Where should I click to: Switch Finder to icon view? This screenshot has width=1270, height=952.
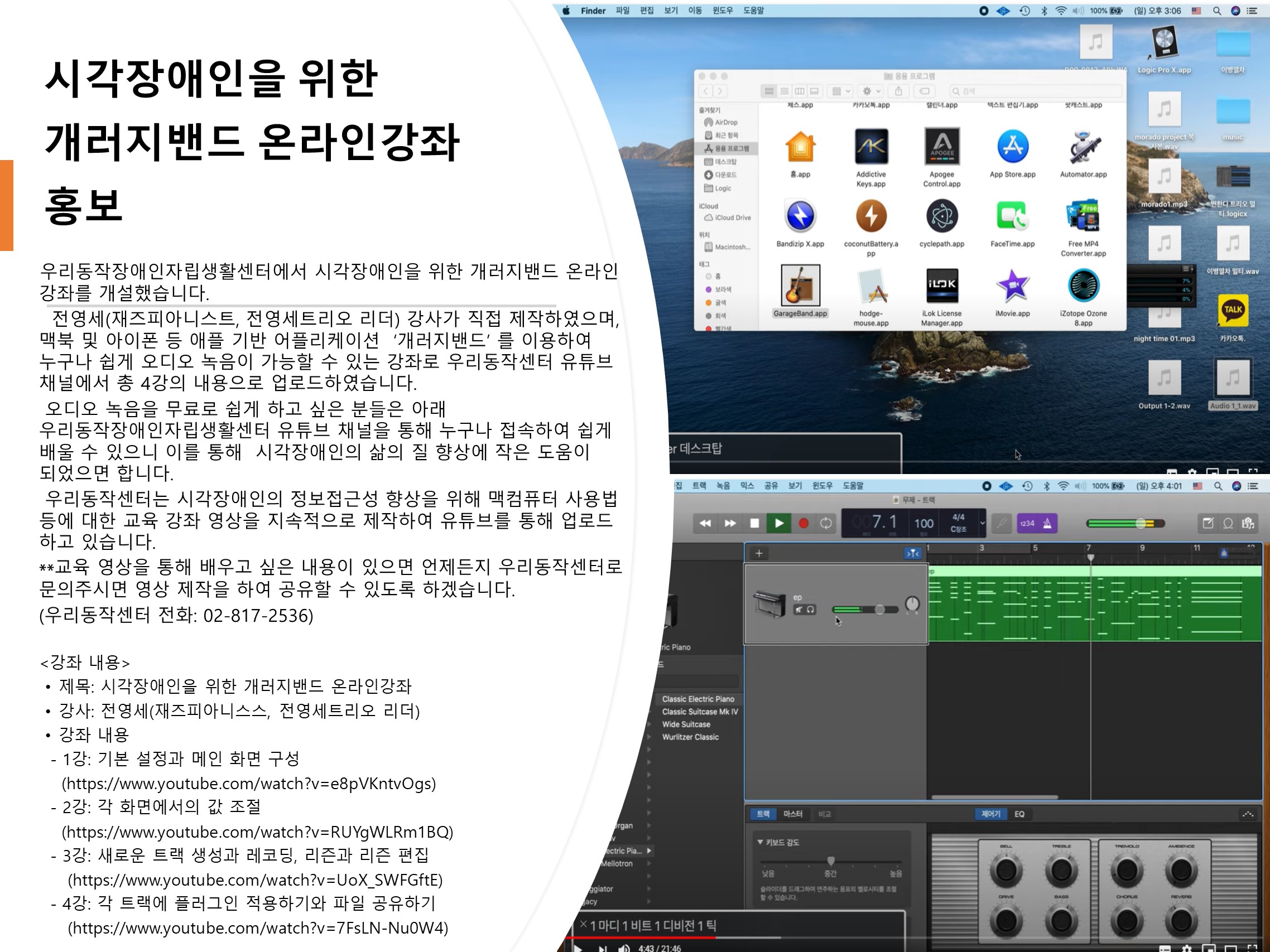pyautogui.click(x=769, y=91)
